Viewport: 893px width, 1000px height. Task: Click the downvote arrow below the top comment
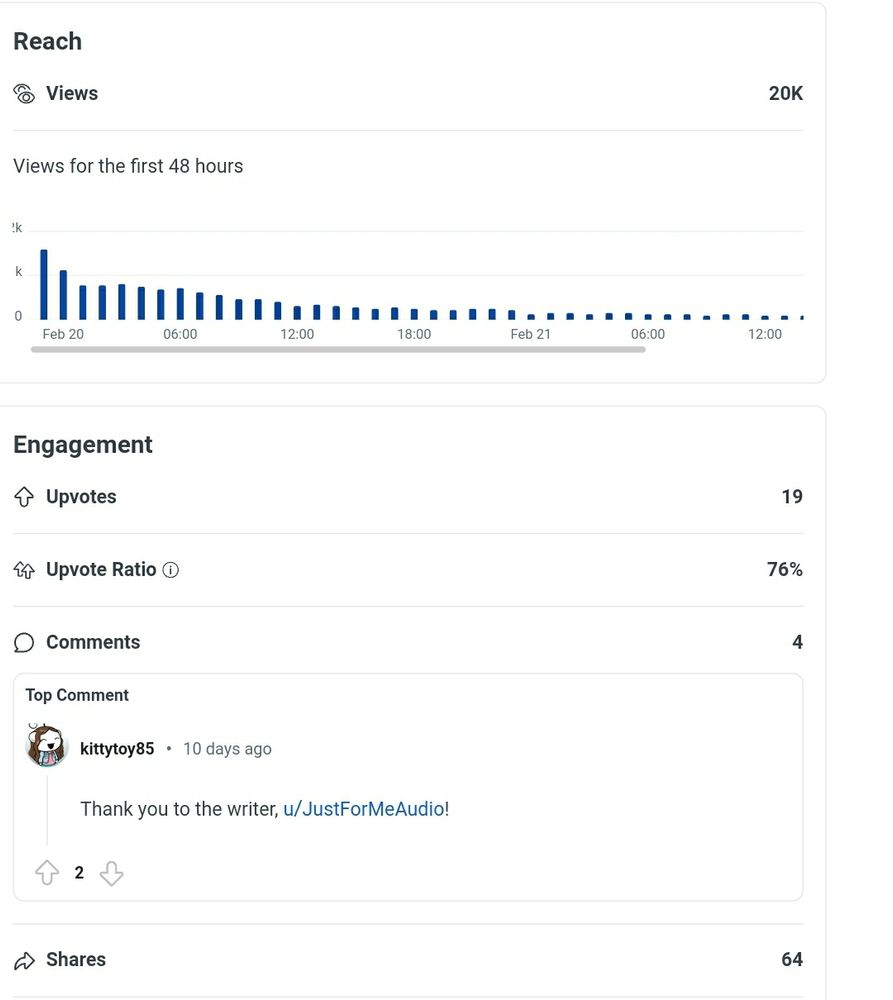click(x=111, y=872)
